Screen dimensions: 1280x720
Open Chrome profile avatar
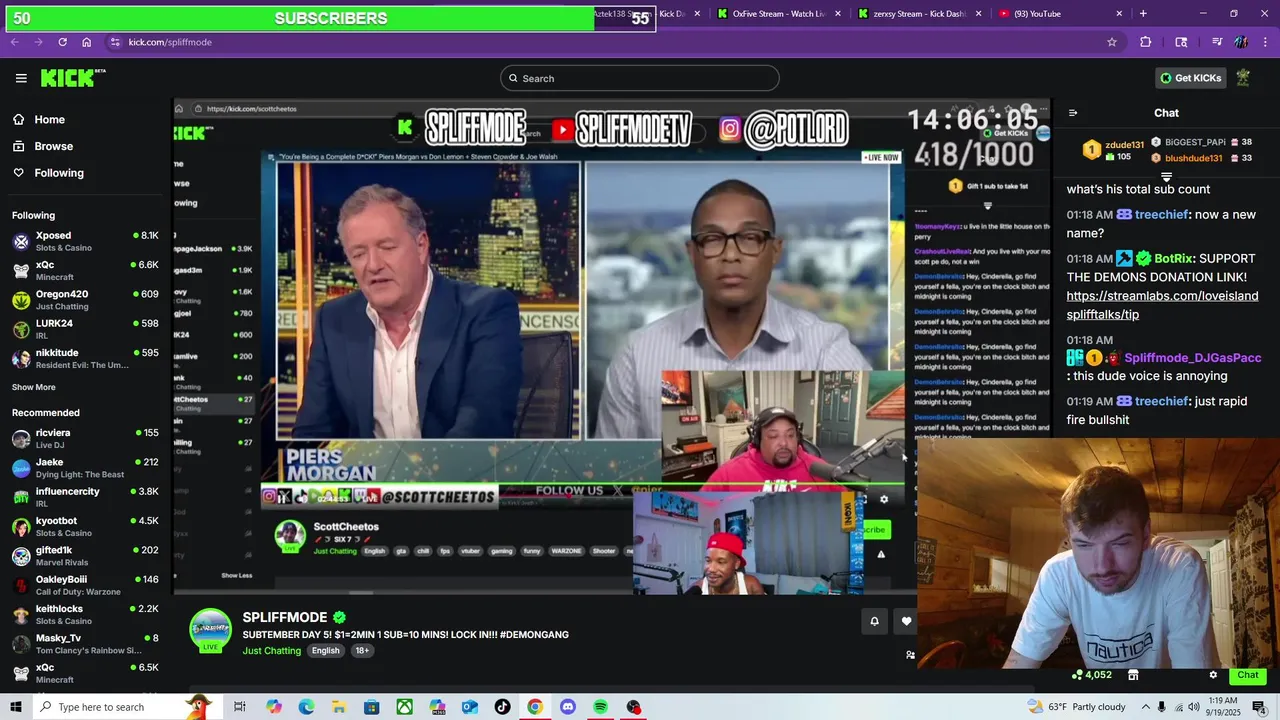[1241, 42]
